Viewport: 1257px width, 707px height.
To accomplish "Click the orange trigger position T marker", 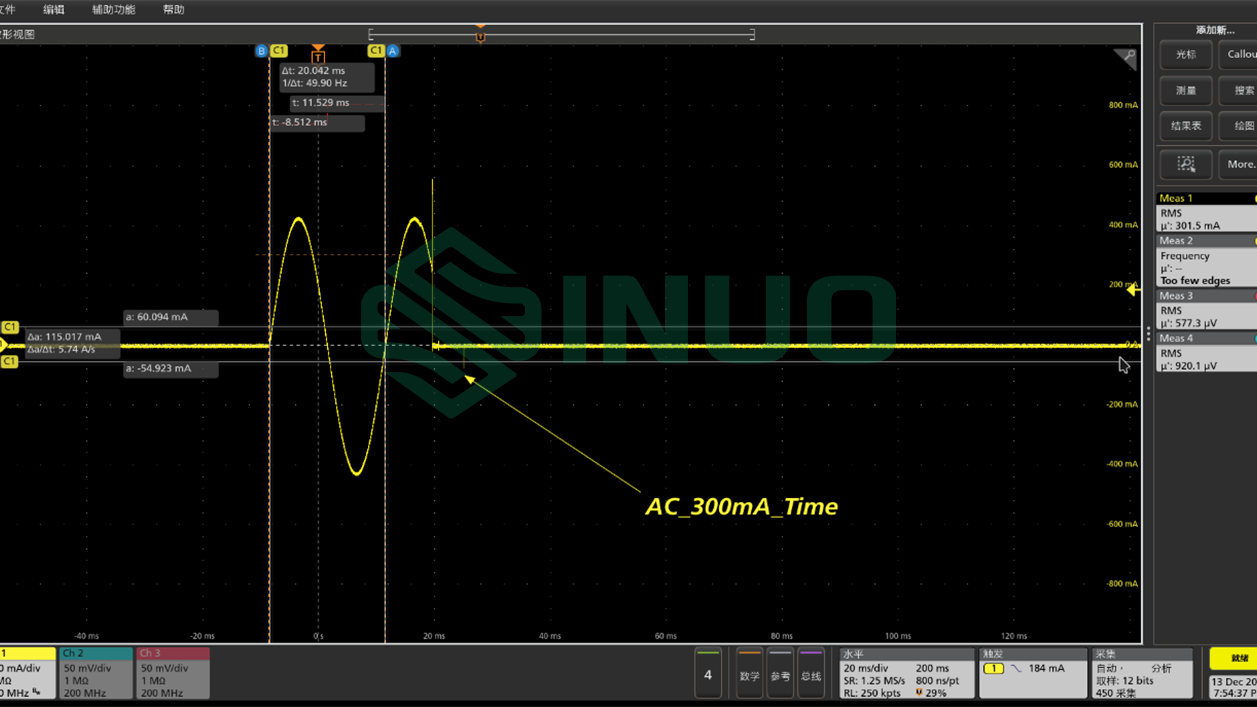I will tap(318, 54).
